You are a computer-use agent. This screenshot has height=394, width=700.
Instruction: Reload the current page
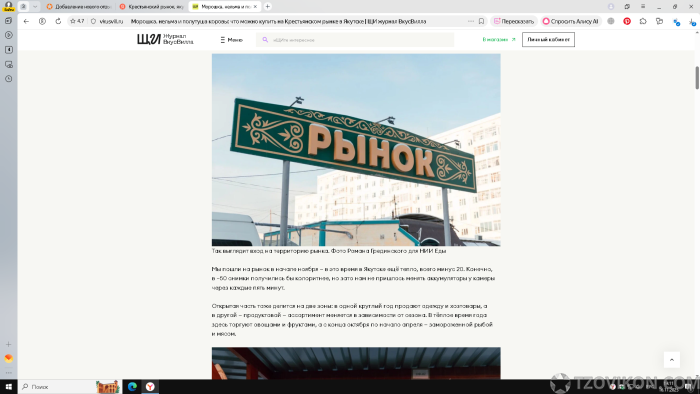(x=58, y=21)
